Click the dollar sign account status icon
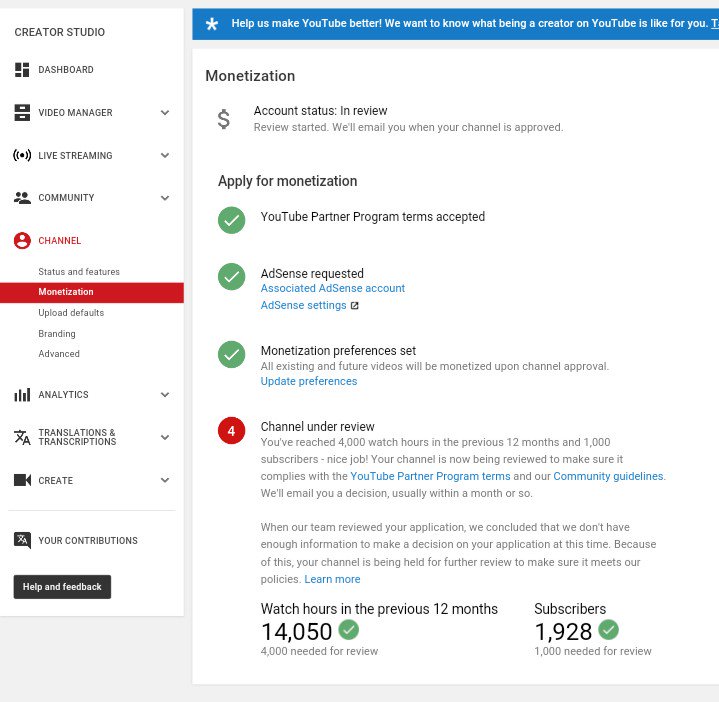This screenshot has width=719, height=702. 224,119
